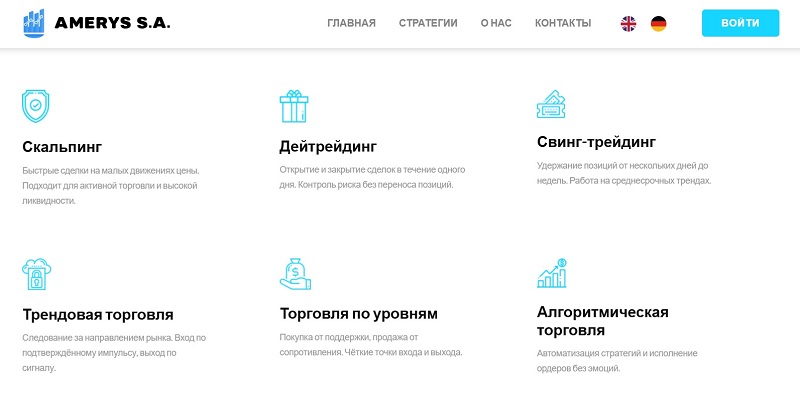Screen dimensions: 800x405
Task: Click the money bag hand icon
Action: 295,273
